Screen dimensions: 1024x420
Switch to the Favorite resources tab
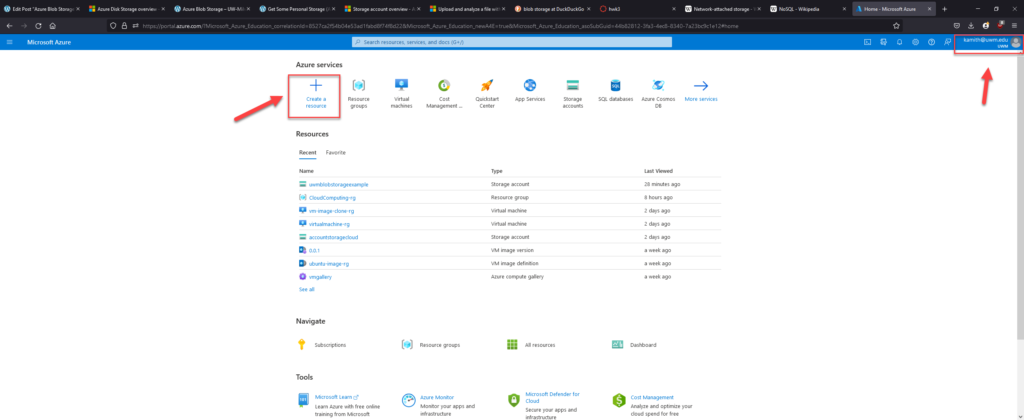click(336, 152)
